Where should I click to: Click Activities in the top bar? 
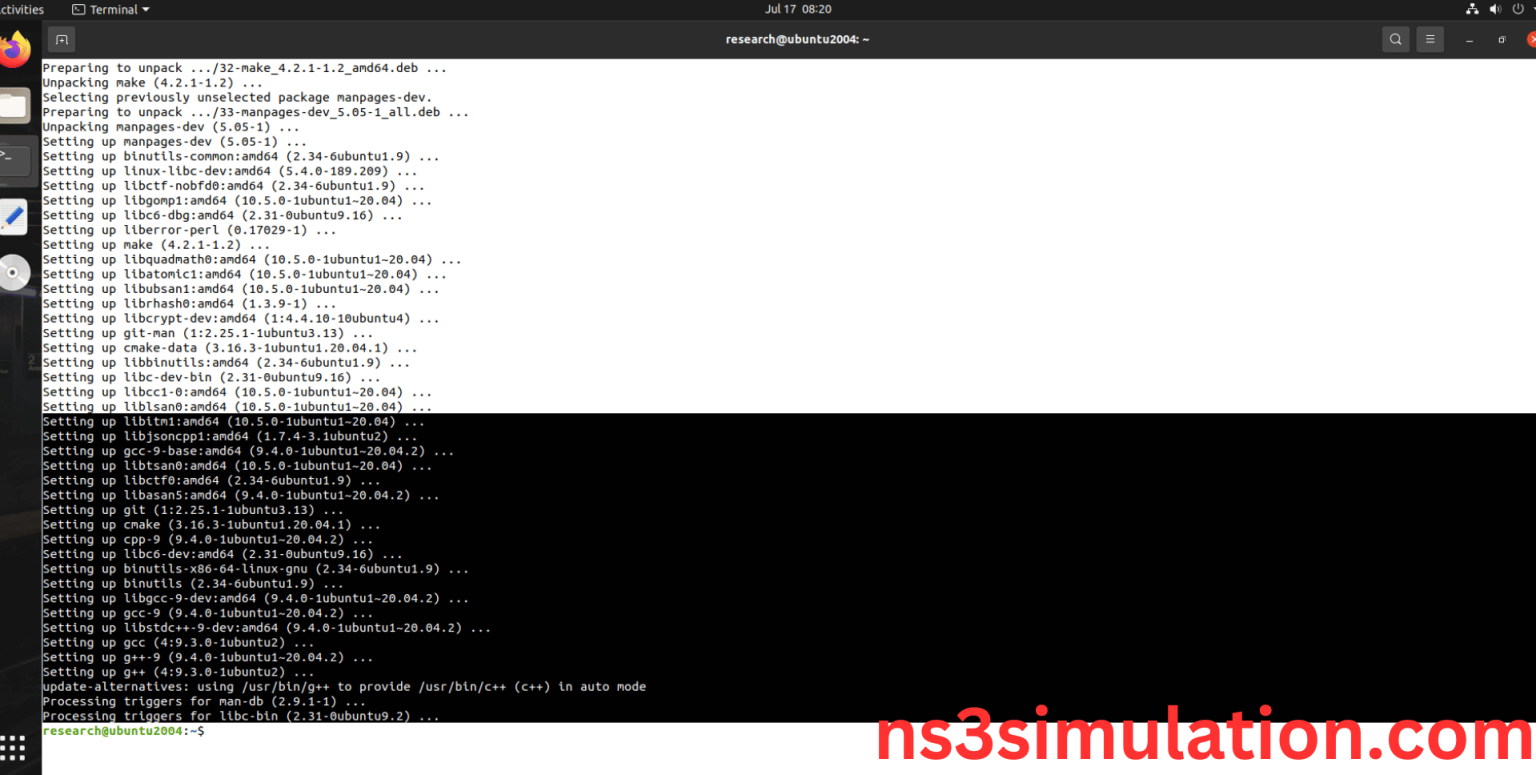22,9
